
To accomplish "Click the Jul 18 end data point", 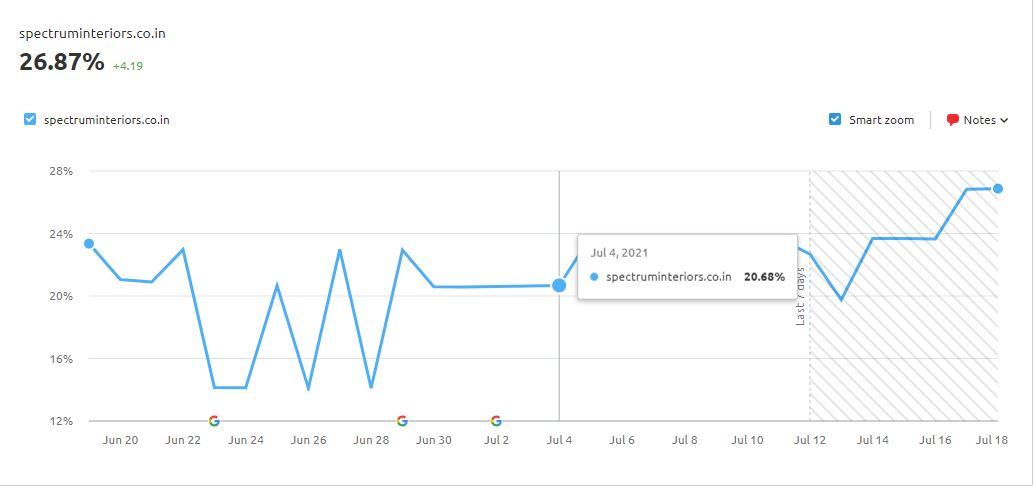I will click(x=998, y=189).
